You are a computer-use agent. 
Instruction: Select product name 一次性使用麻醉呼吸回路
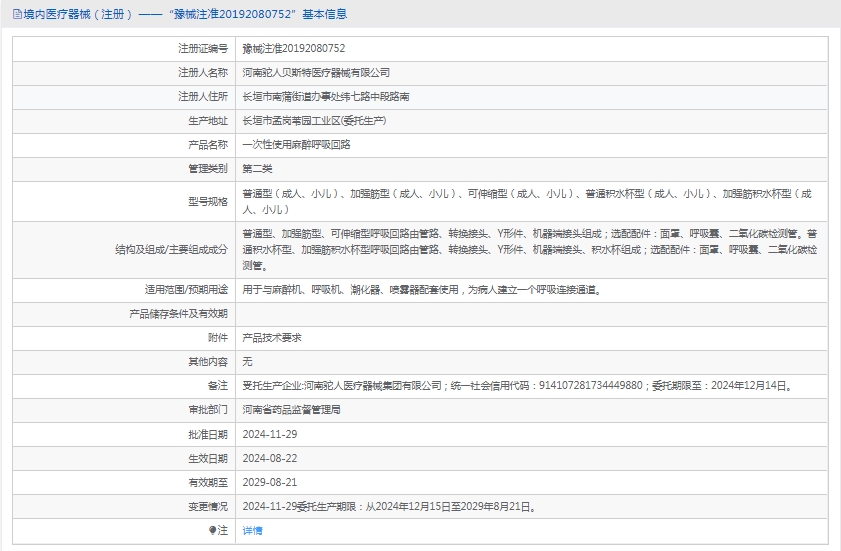(296, 144)
